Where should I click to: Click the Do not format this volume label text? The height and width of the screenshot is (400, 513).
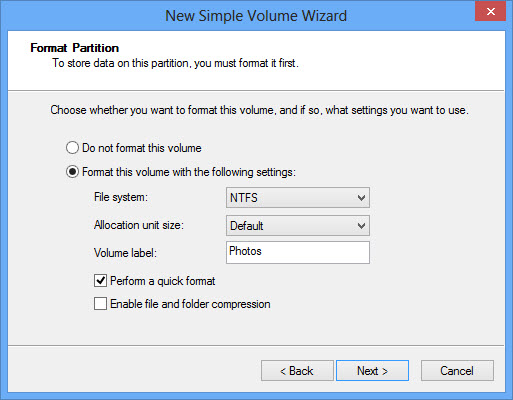click(x=142, y=148)
